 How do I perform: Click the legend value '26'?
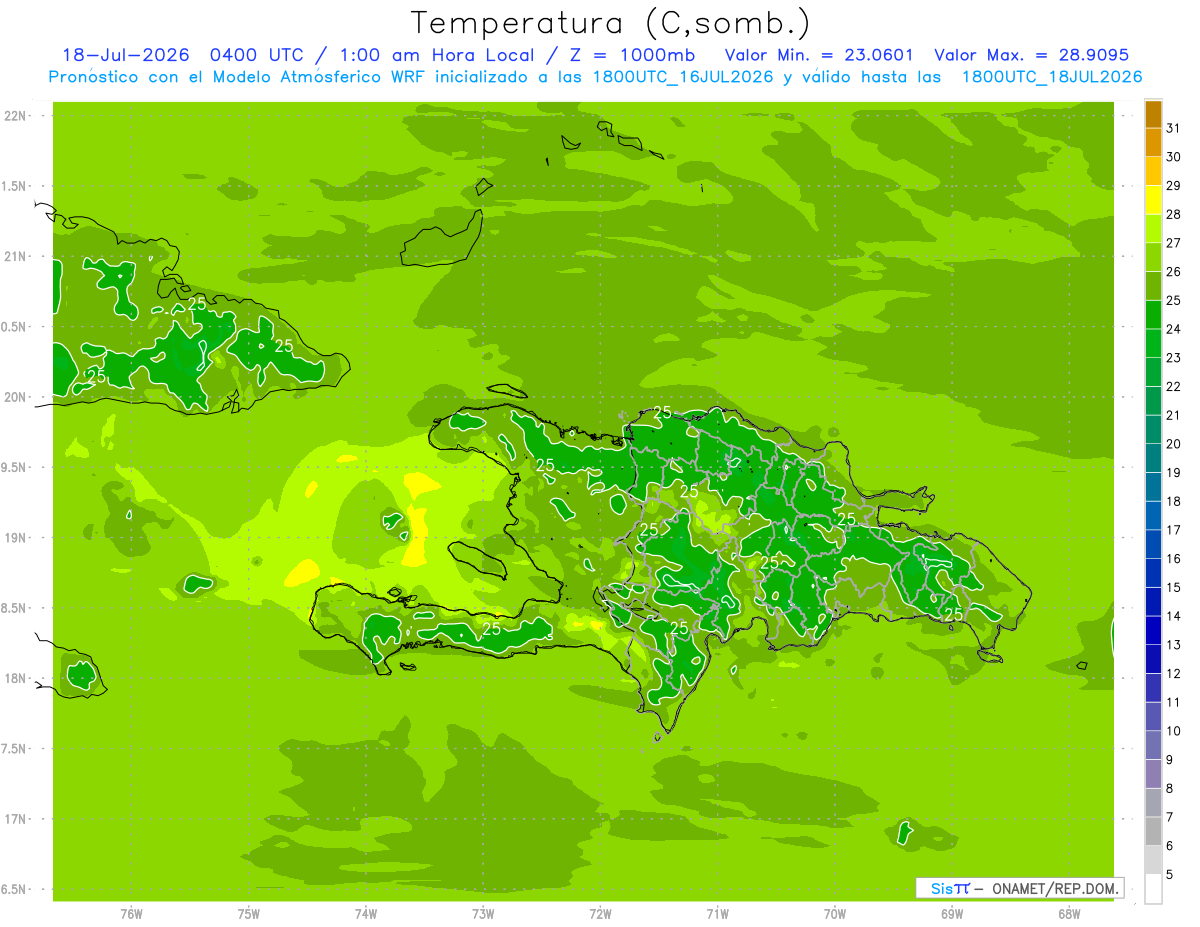pos(1174,272)
